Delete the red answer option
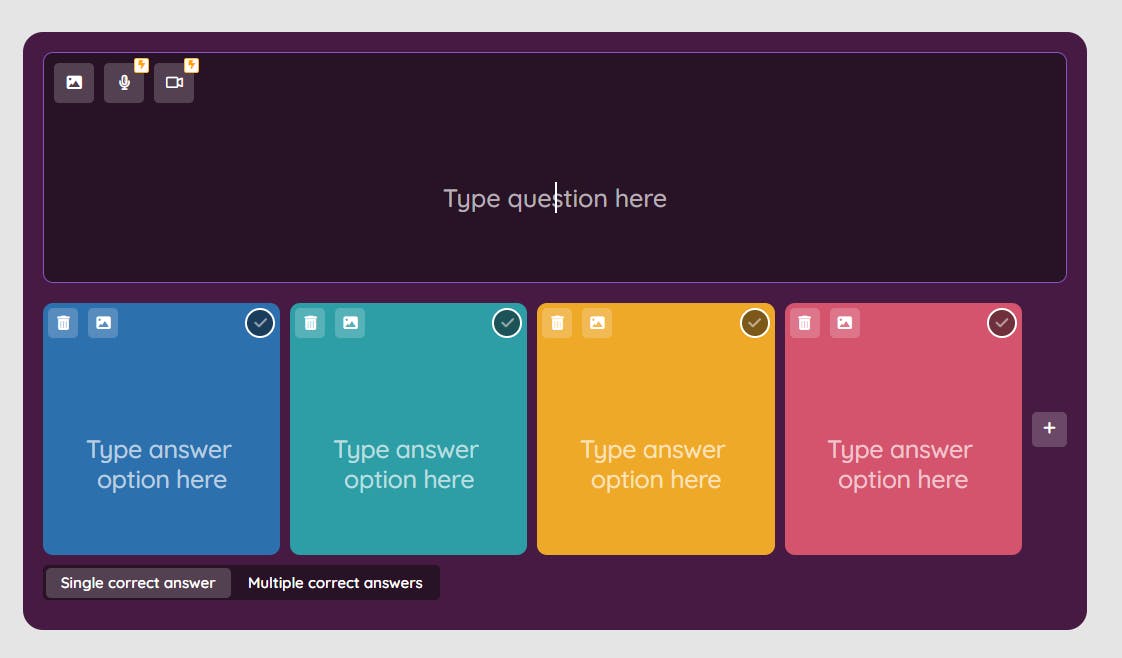The image size is (1122, 658). coord(804,323)
